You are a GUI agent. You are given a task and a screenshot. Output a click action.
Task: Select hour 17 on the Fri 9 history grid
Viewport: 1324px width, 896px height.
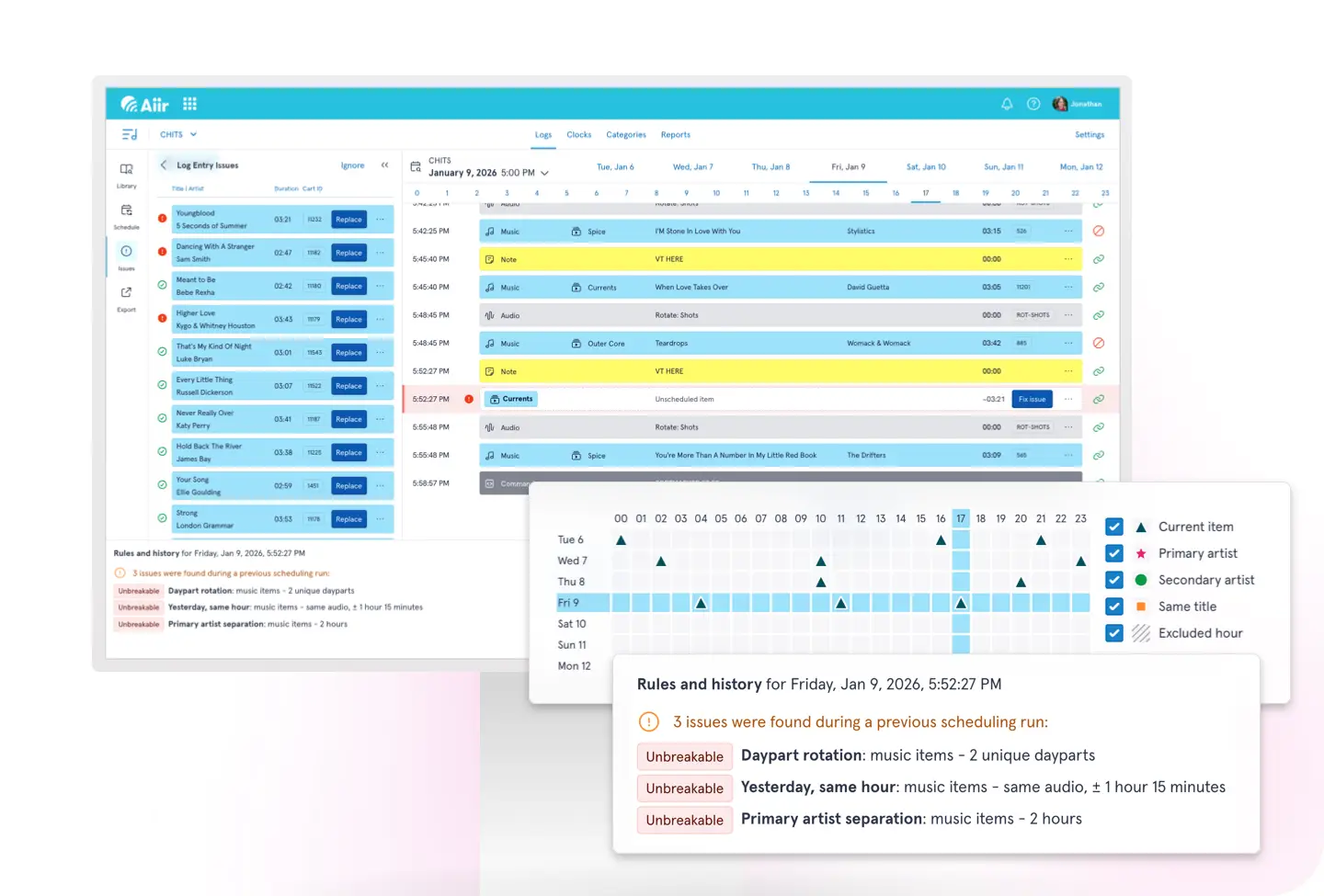pyautogui.click(x=961, y=603)
